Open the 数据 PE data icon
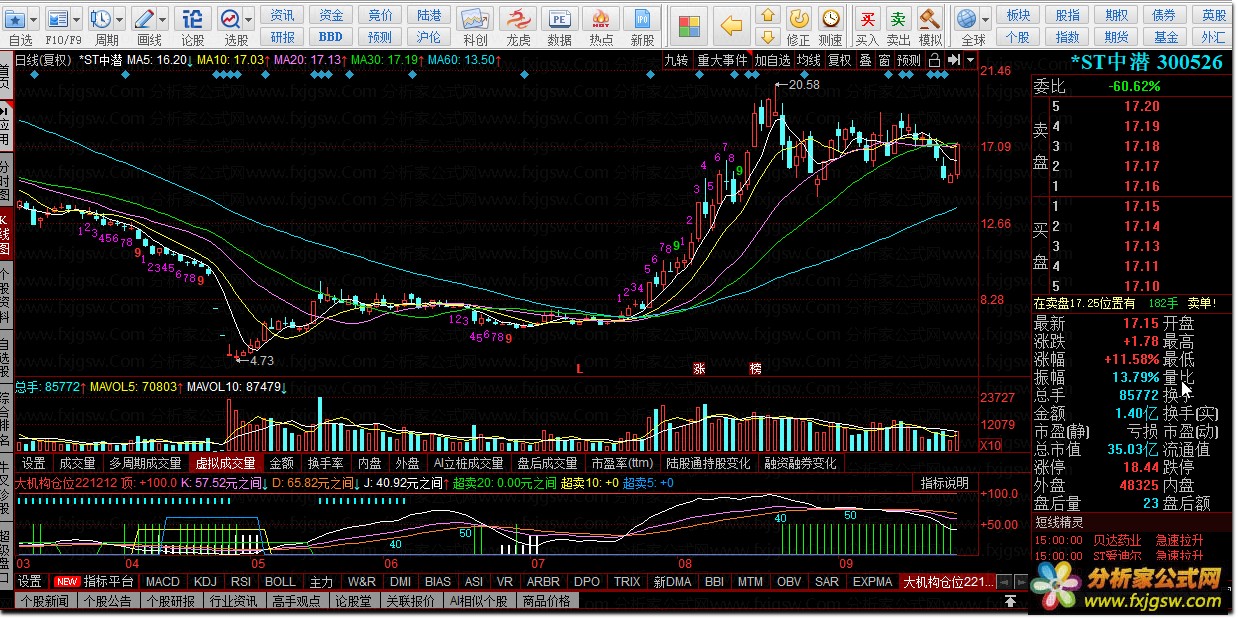 point(560,19)
